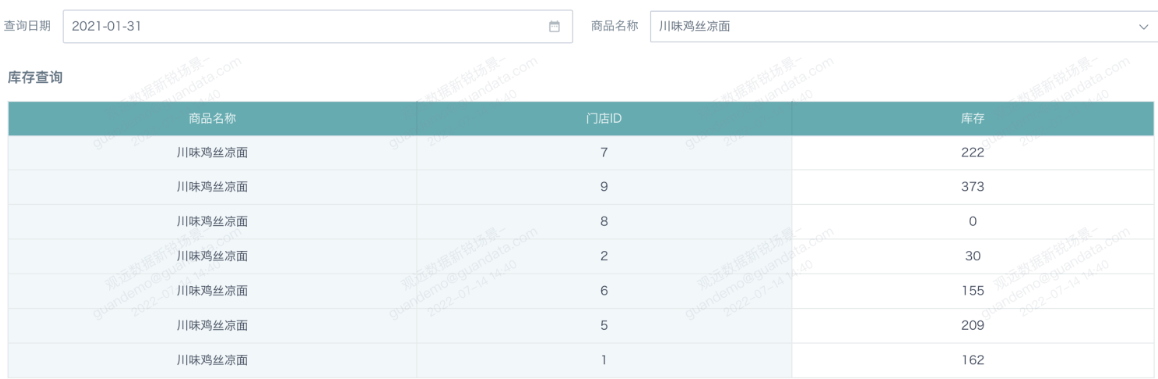Click the stock value 30 cell

tap(973, 256)
